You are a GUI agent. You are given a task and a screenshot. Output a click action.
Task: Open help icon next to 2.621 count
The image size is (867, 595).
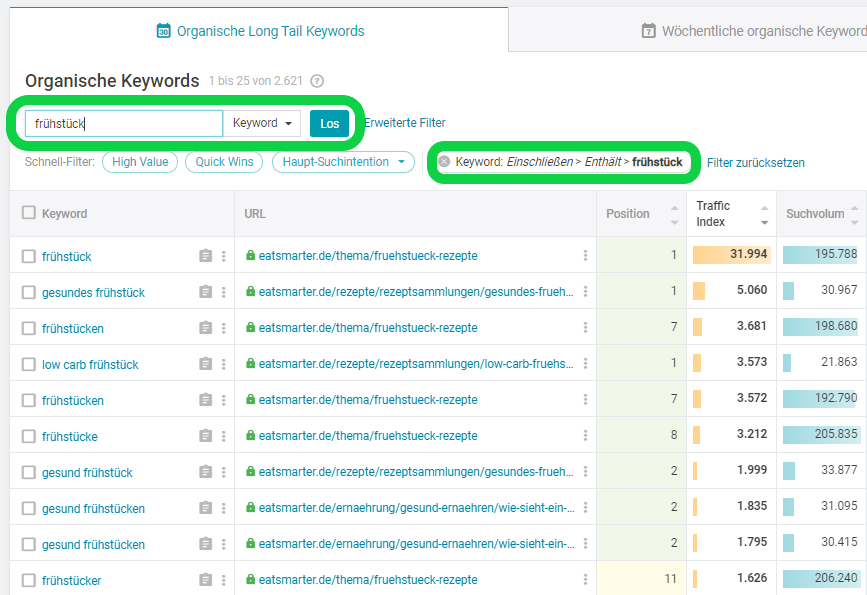point(317,81)
